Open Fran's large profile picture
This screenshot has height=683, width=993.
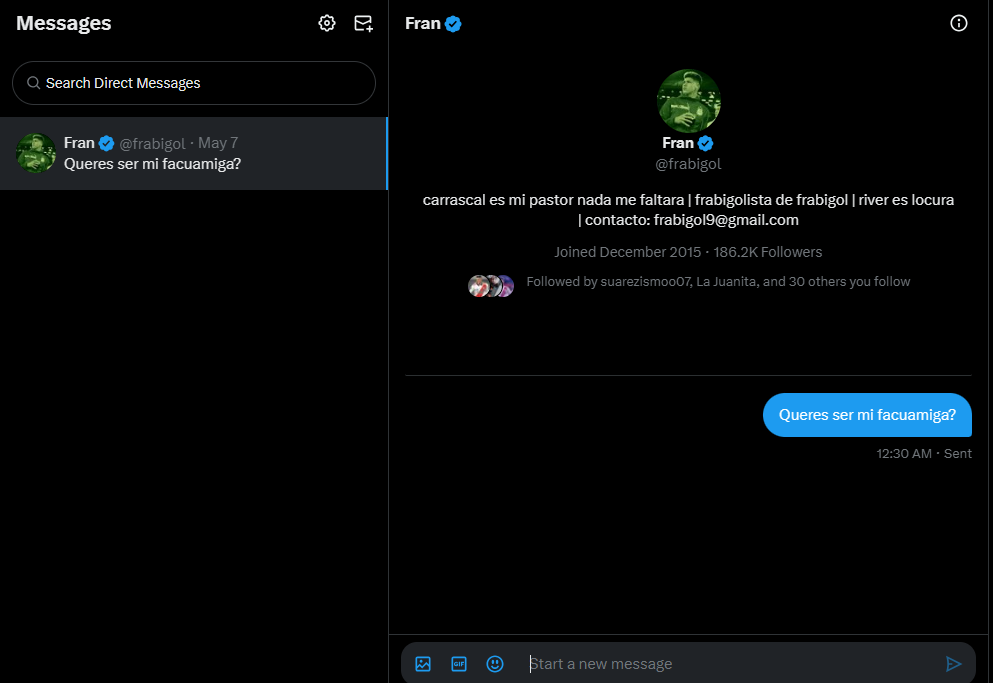pyautogui.click(x=688, y=101)
